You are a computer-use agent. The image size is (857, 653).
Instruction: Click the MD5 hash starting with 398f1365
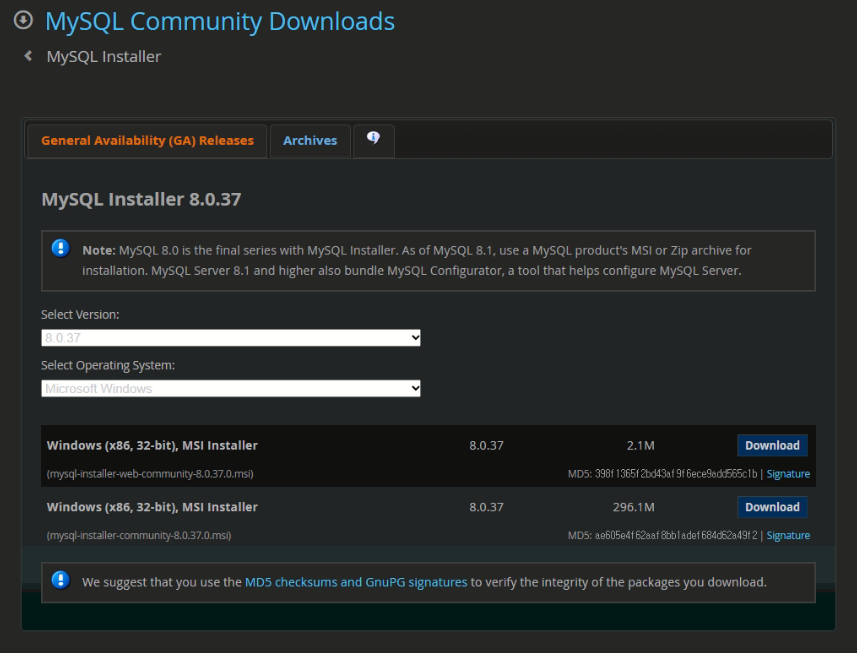pos(676,474)
